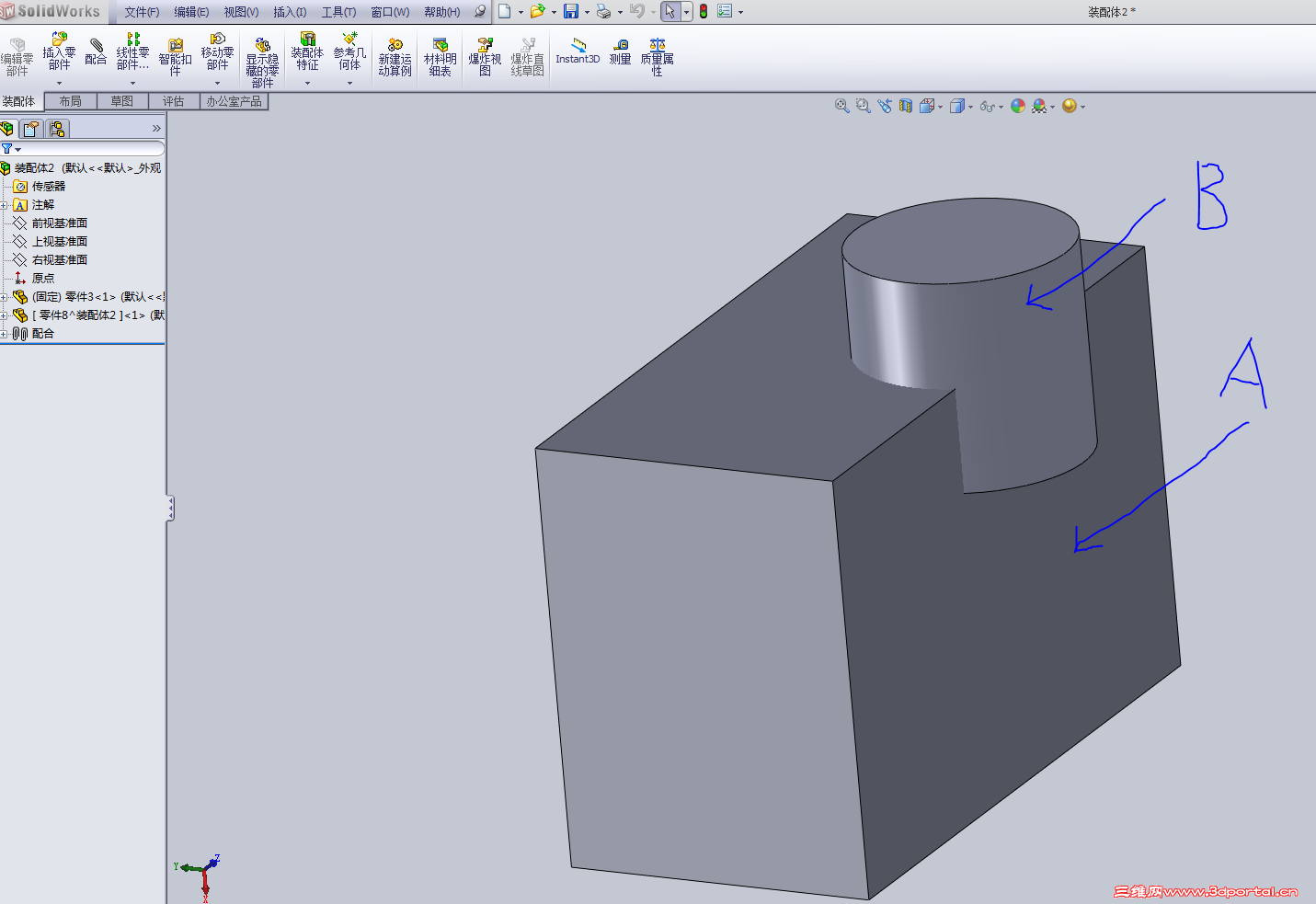1316x904 pixels.
Task: Open the Print dropdown arrow
Action: (x=620, y=12)
